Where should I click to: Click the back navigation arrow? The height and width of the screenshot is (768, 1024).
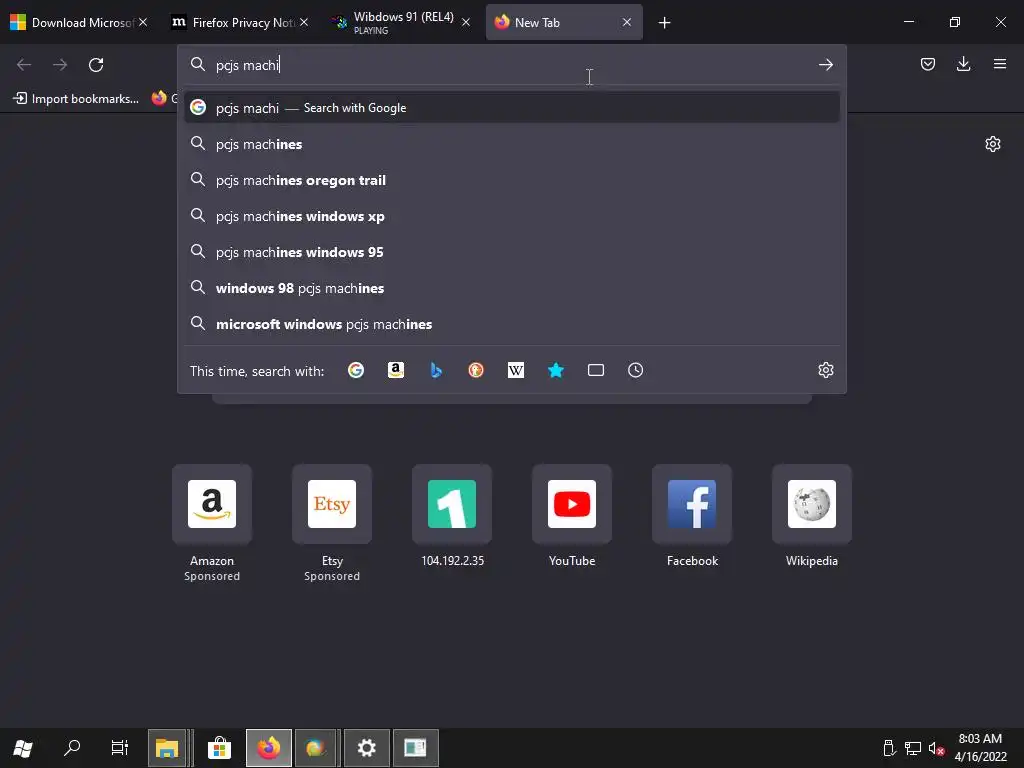pos(24,65)
